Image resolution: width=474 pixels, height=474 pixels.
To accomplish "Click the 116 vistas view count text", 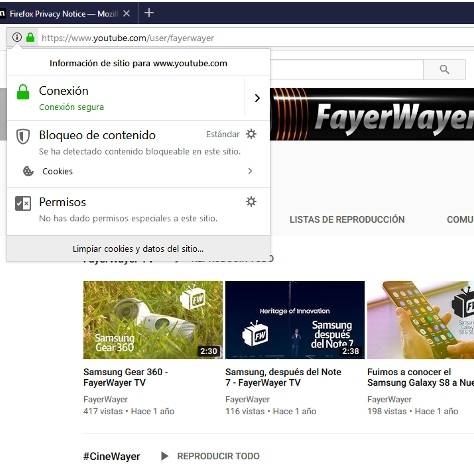I will 245,411.
